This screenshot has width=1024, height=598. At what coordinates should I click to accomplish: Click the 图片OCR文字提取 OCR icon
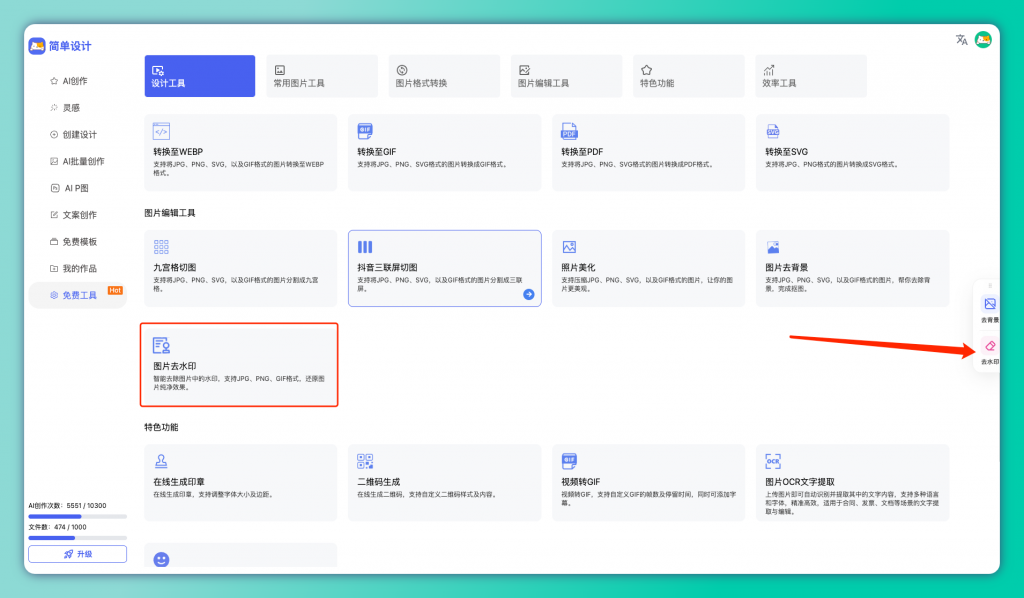773,462
